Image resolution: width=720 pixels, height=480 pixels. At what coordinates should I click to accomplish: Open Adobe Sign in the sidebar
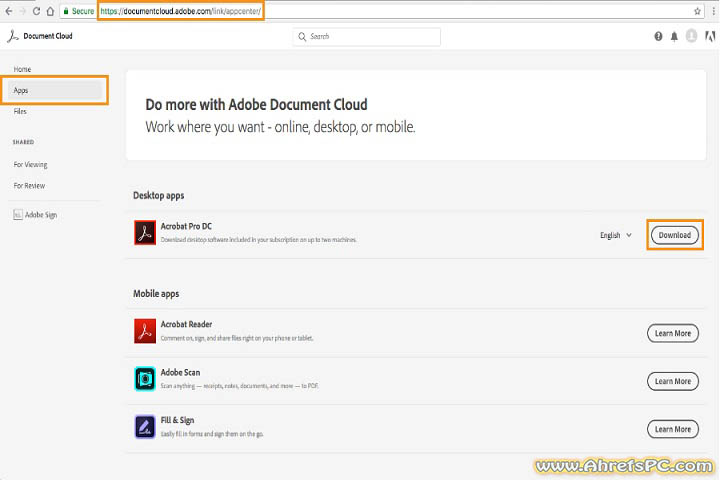click(x=35, y=215)
